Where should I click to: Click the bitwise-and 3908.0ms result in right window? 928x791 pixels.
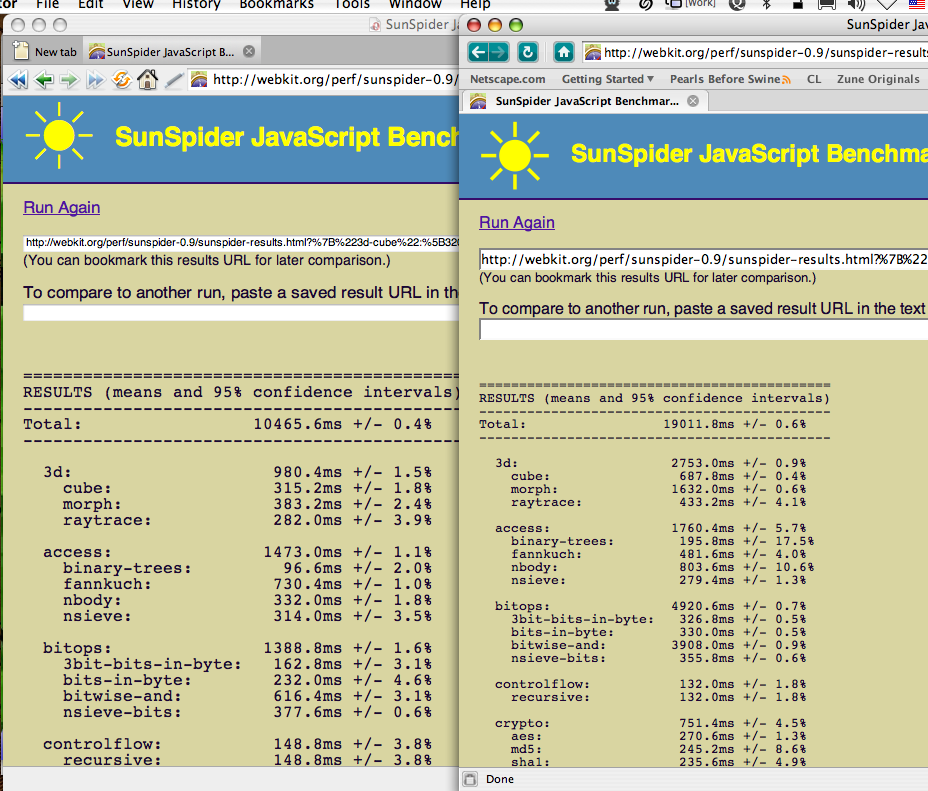pyautogui.click(x=703, y=645)
